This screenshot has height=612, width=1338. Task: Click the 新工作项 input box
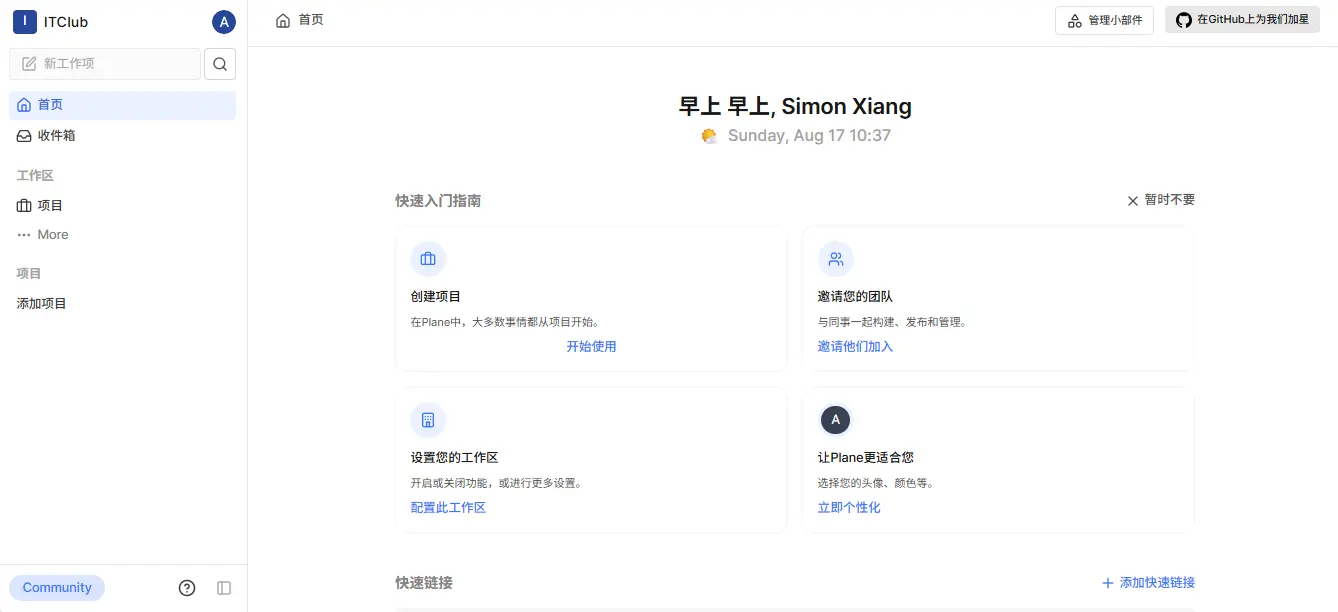click(105, 64)
